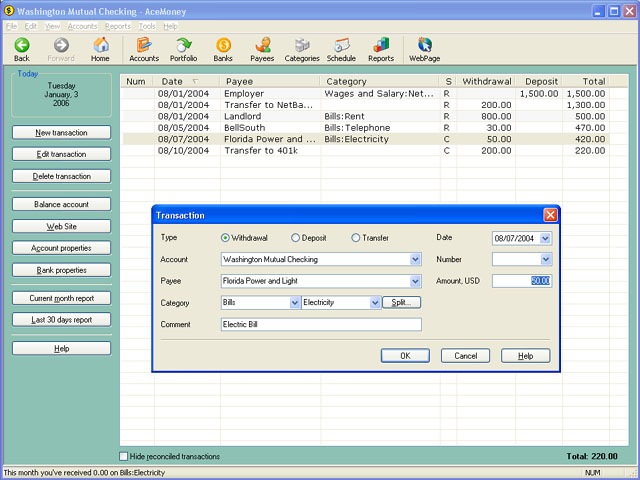The height and width of the screenshot is (480, 640).
Task: Open the Tools menu
Action: pyautogui.click(x=147, y=27)
